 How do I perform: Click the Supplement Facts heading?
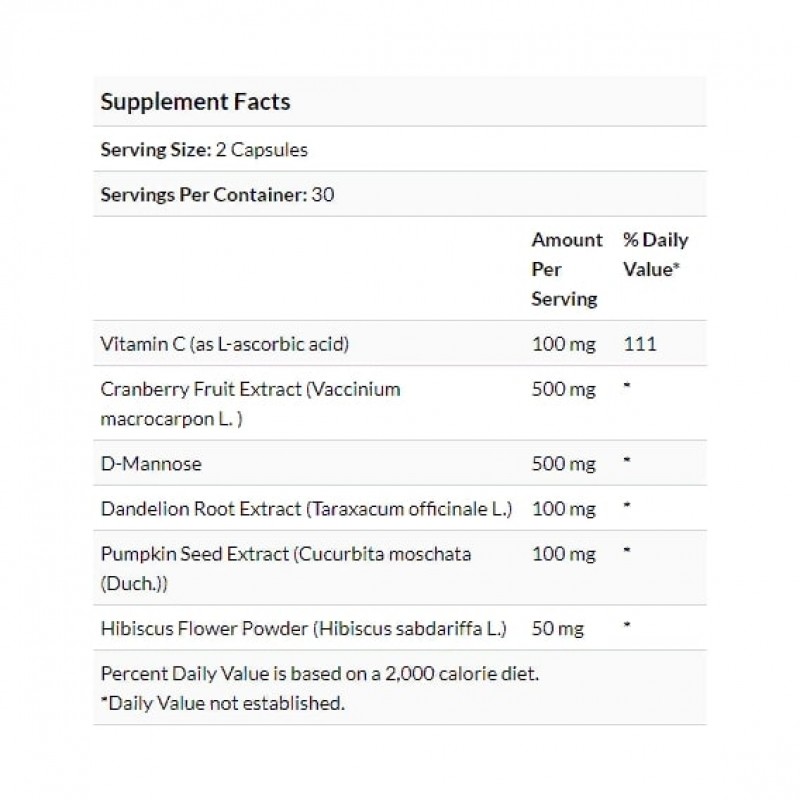(x=196, y=102)
